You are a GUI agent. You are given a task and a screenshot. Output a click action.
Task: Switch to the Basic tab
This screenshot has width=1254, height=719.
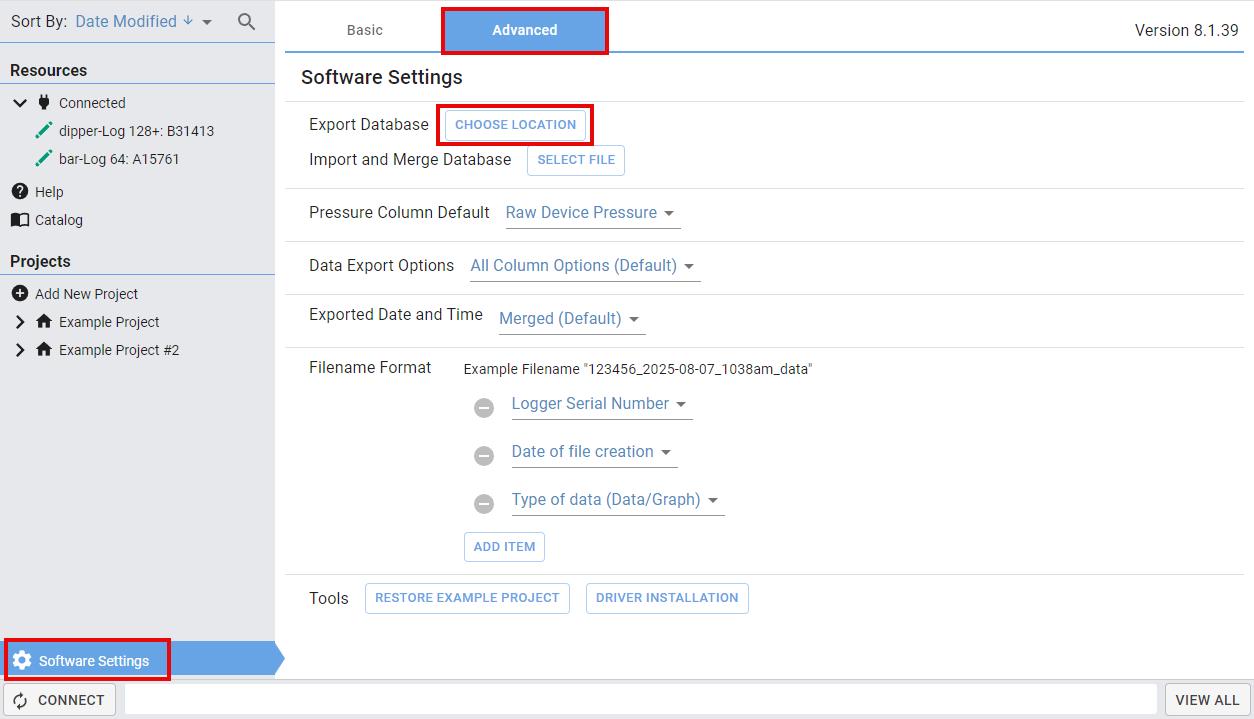tap(365, 30)
